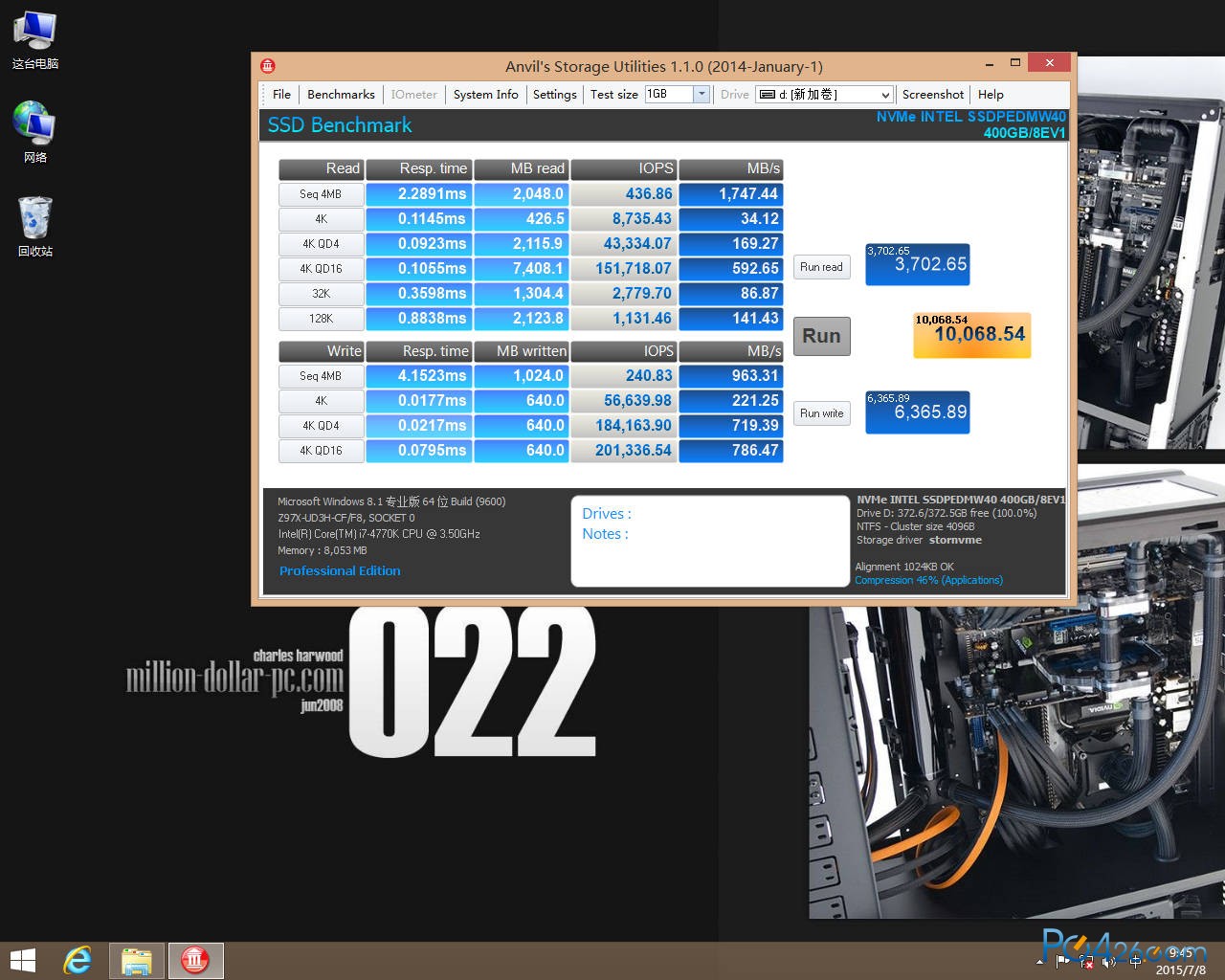
Task: Click Compression 46% (Applications) link
Action: 928,580
